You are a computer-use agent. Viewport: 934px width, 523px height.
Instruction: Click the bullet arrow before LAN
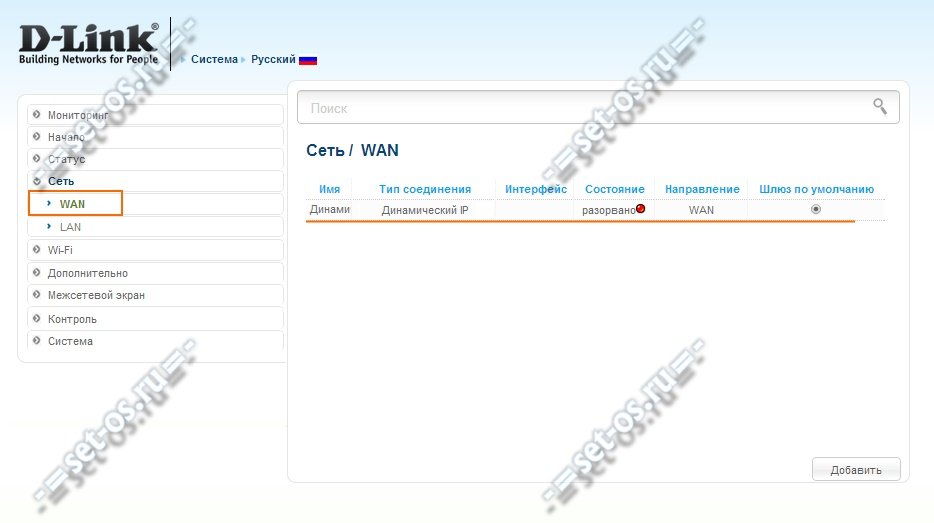point(49,226)
